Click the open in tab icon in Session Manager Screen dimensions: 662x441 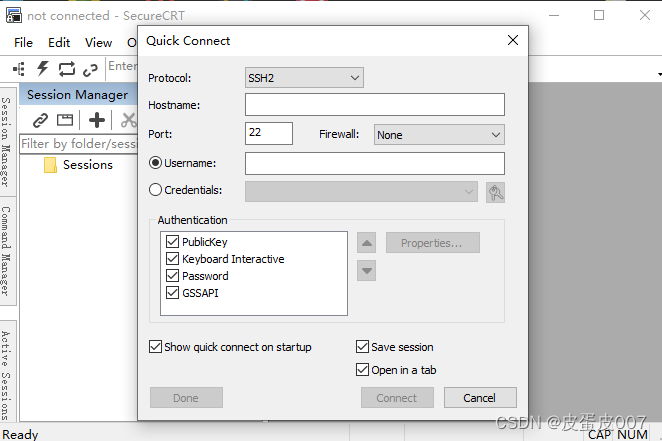tap(65, 120)
